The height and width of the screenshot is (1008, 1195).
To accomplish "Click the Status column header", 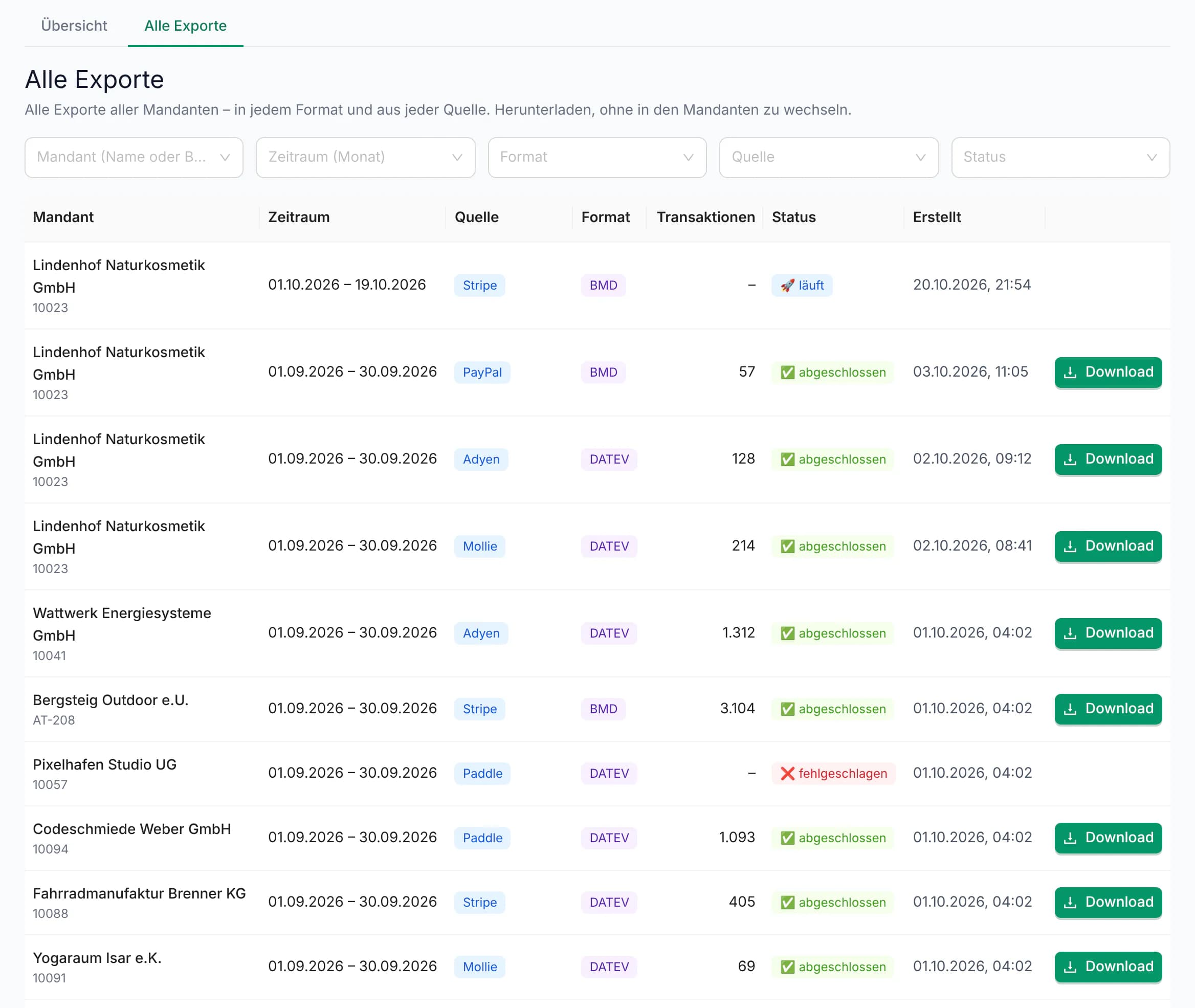I will 793,217.
